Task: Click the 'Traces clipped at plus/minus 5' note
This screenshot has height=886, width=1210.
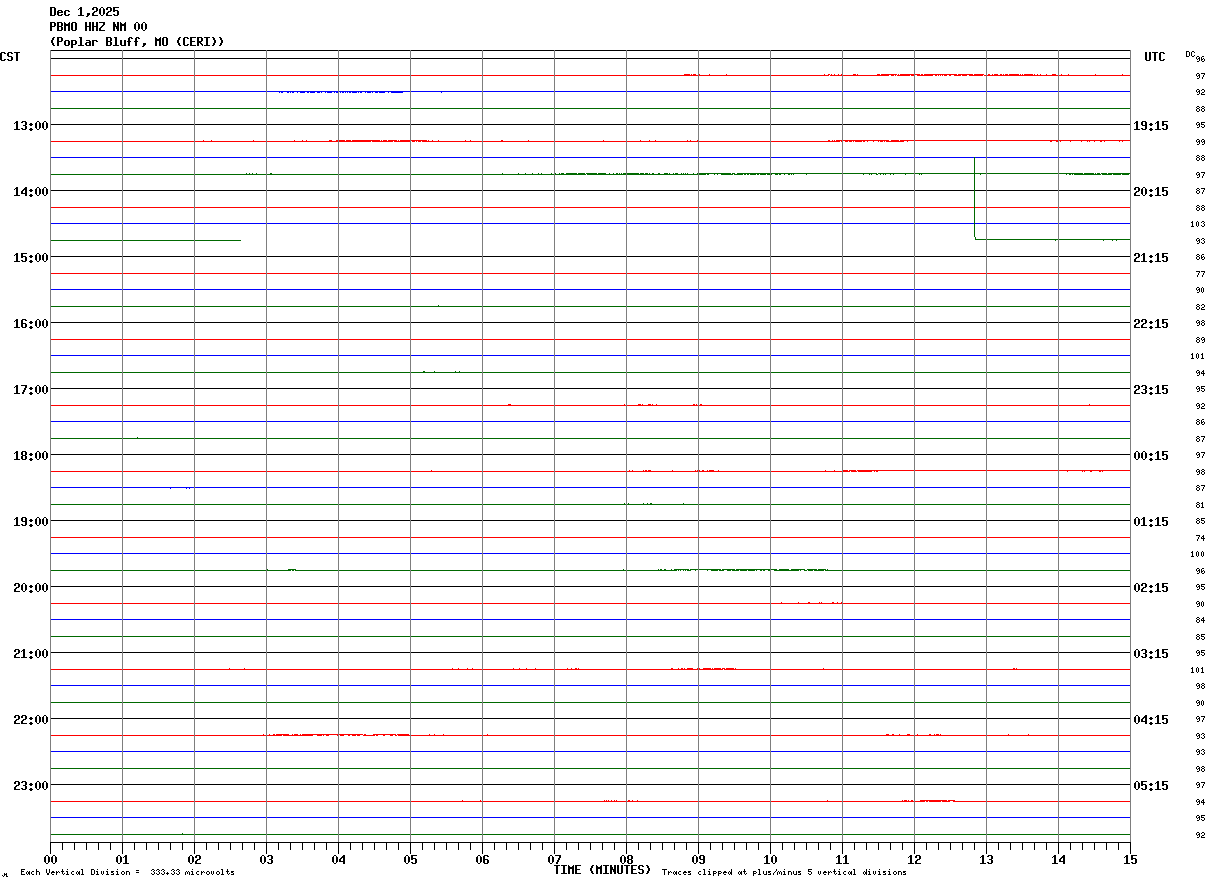Action: tap(784, 873)
